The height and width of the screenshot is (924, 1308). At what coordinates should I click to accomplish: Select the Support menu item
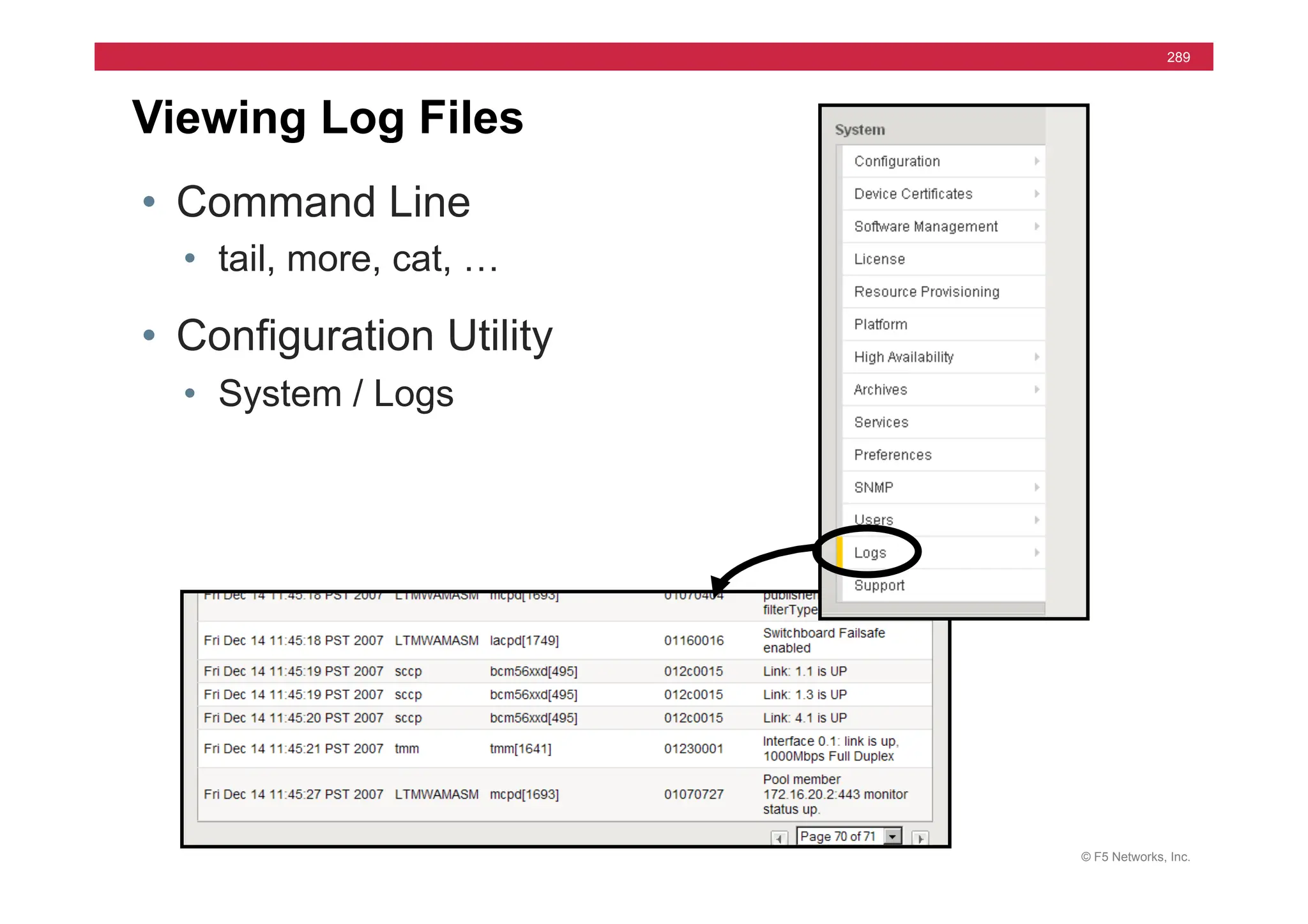tap(943, 585)
